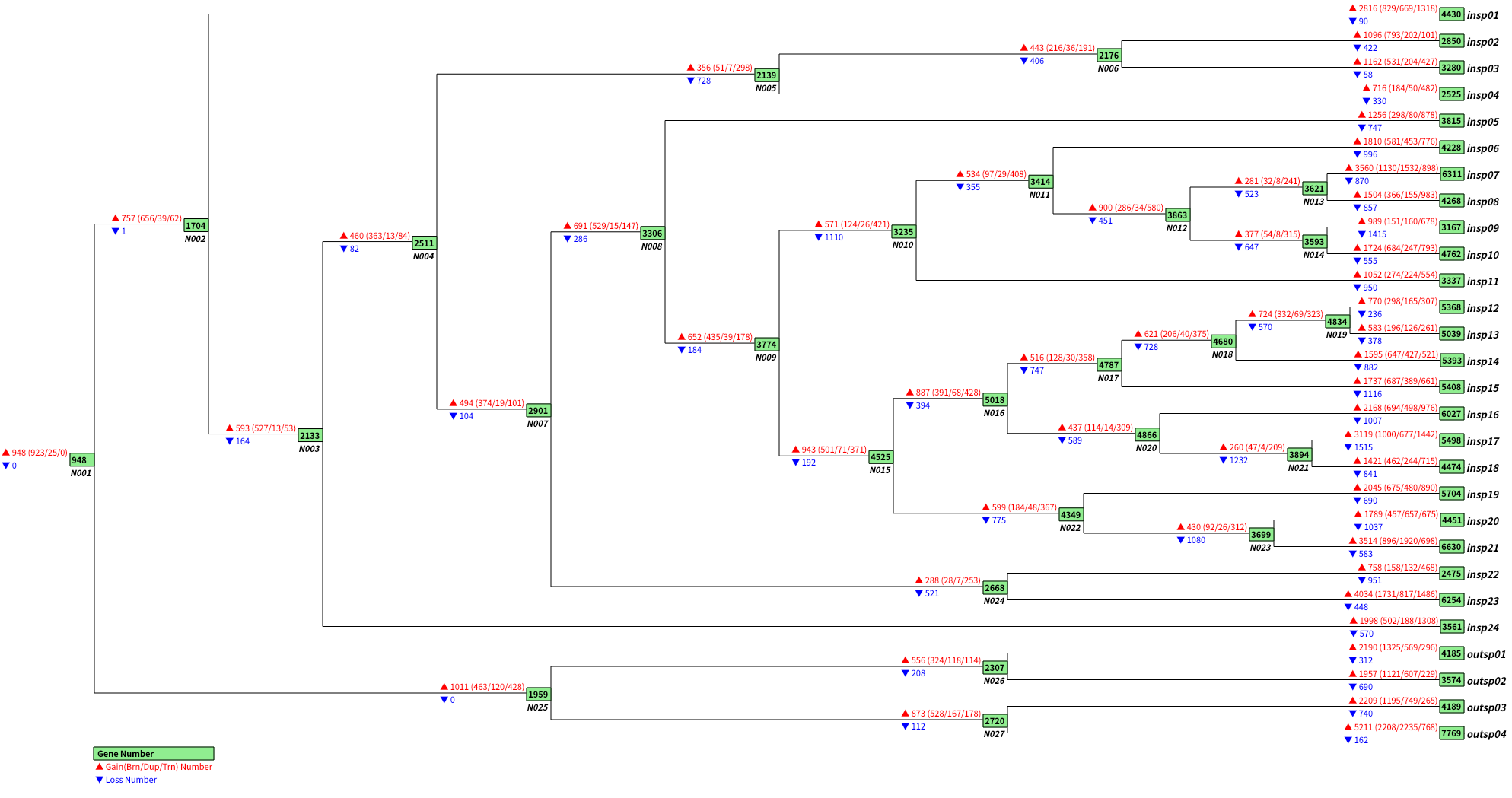Select the 2511 gene number box at N004
Screen dimensions: 1512x798
pyautogui.click(x=424, y=243)
